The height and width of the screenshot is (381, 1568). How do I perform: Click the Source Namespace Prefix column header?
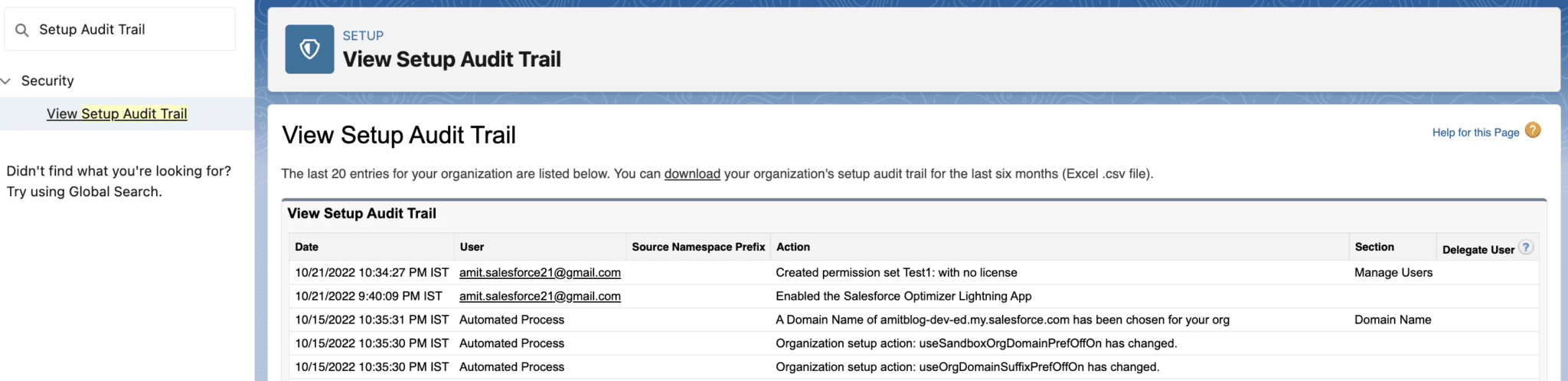click(697, 247)
